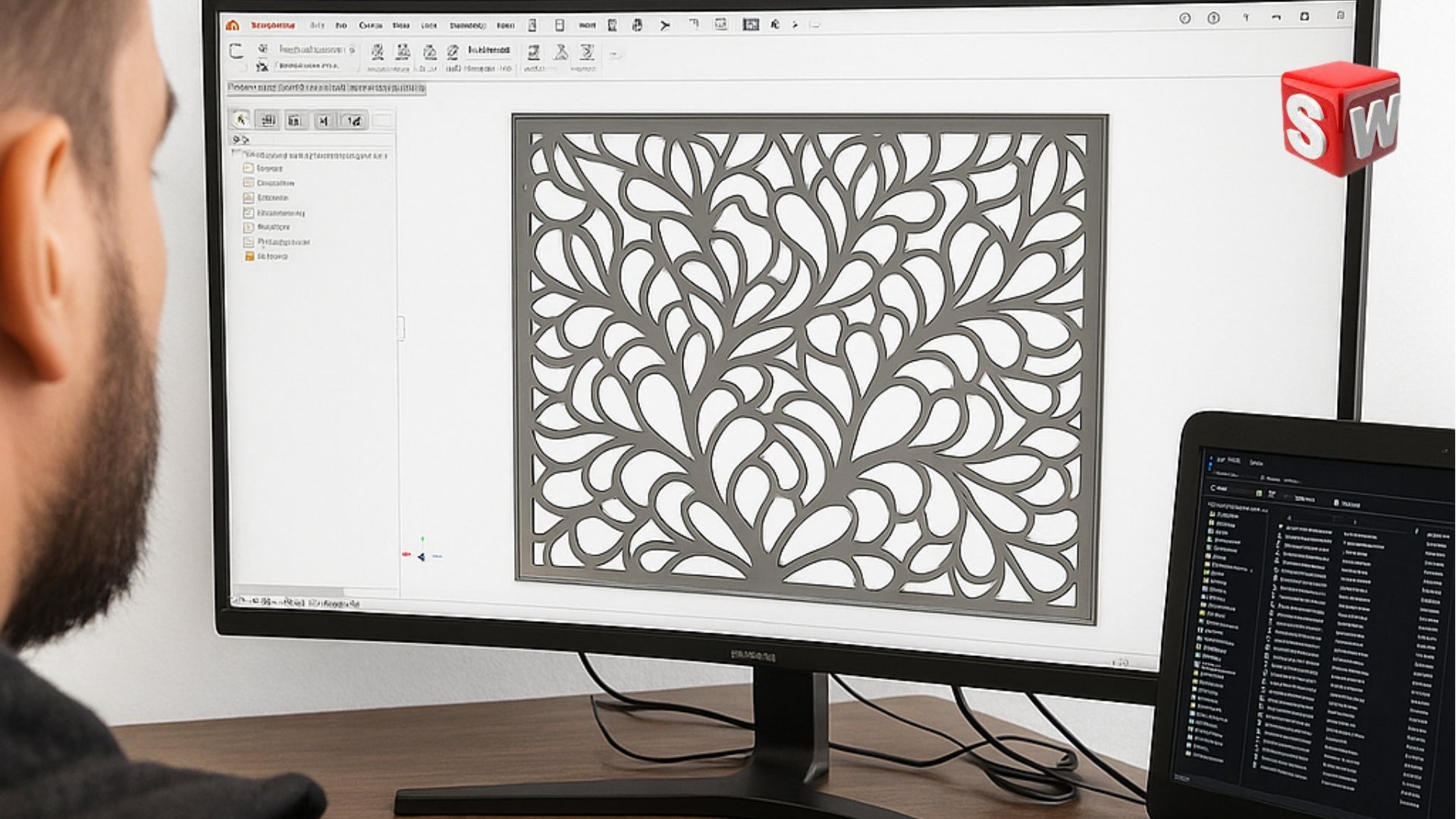
Task: Select the second tab icon in the side panel
Action: (267, 120)
